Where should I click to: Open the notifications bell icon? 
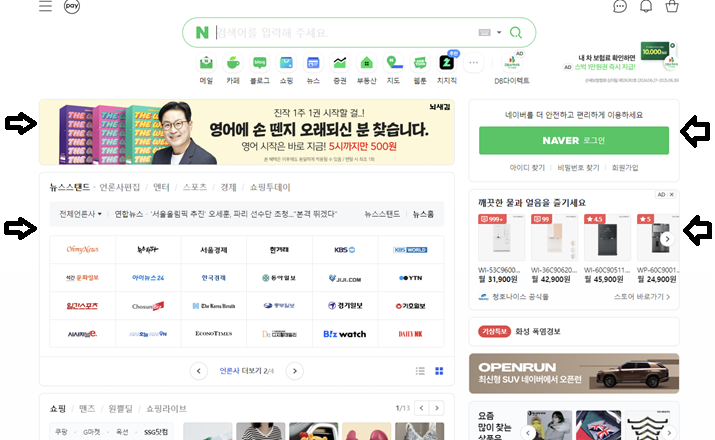pyautogui.click(x=646, y=6)
